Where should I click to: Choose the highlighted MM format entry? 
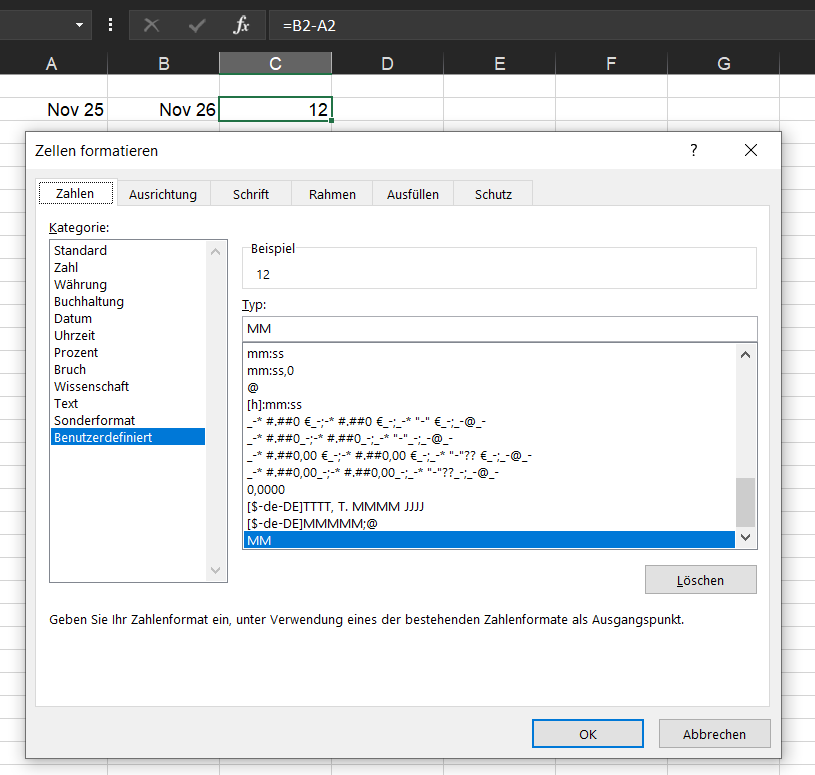(x=489, y=540)
